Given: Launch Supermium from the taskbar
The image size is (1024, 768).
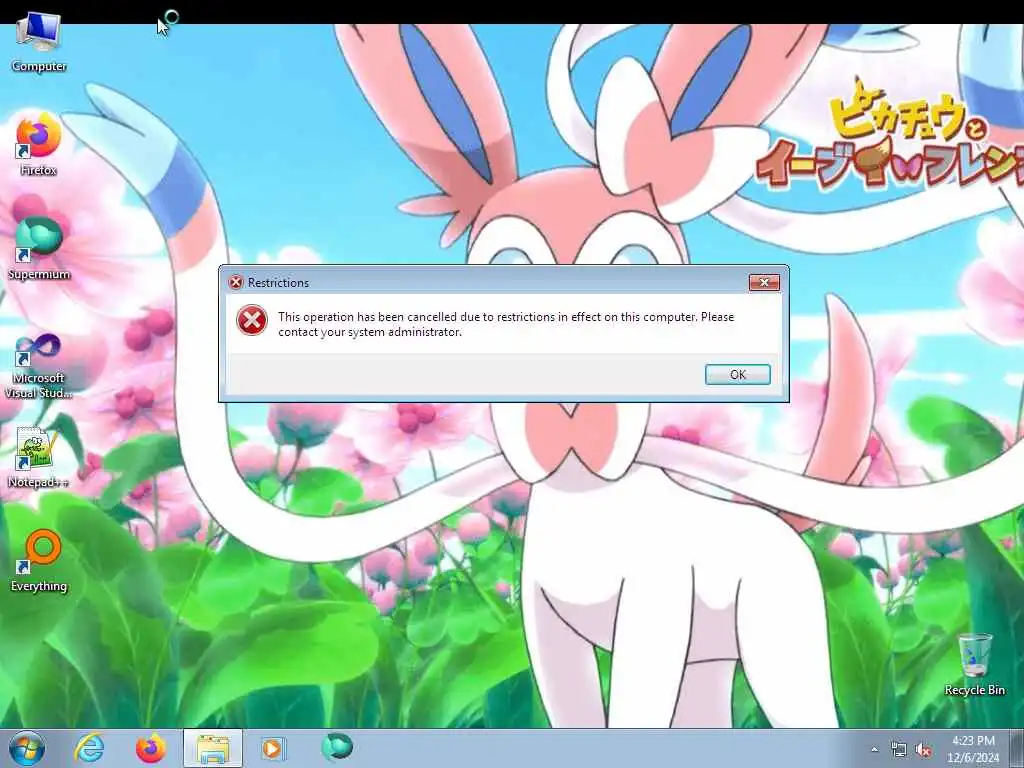Looking at the screenshot, I should [x=337, y=747].
